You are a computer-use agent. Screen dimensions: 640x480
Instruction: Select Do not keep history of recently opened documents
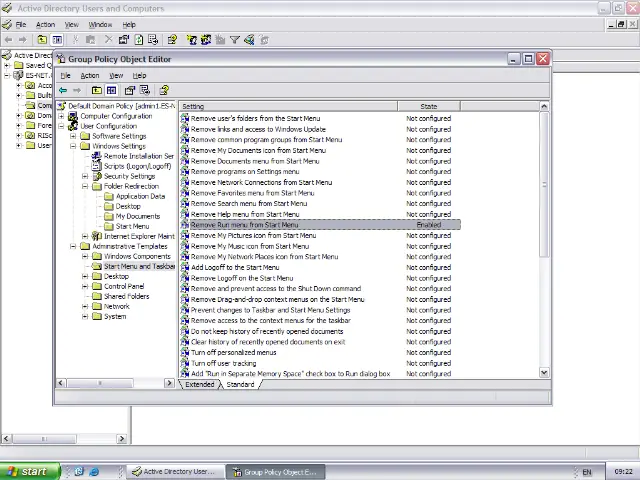[267, 331]
